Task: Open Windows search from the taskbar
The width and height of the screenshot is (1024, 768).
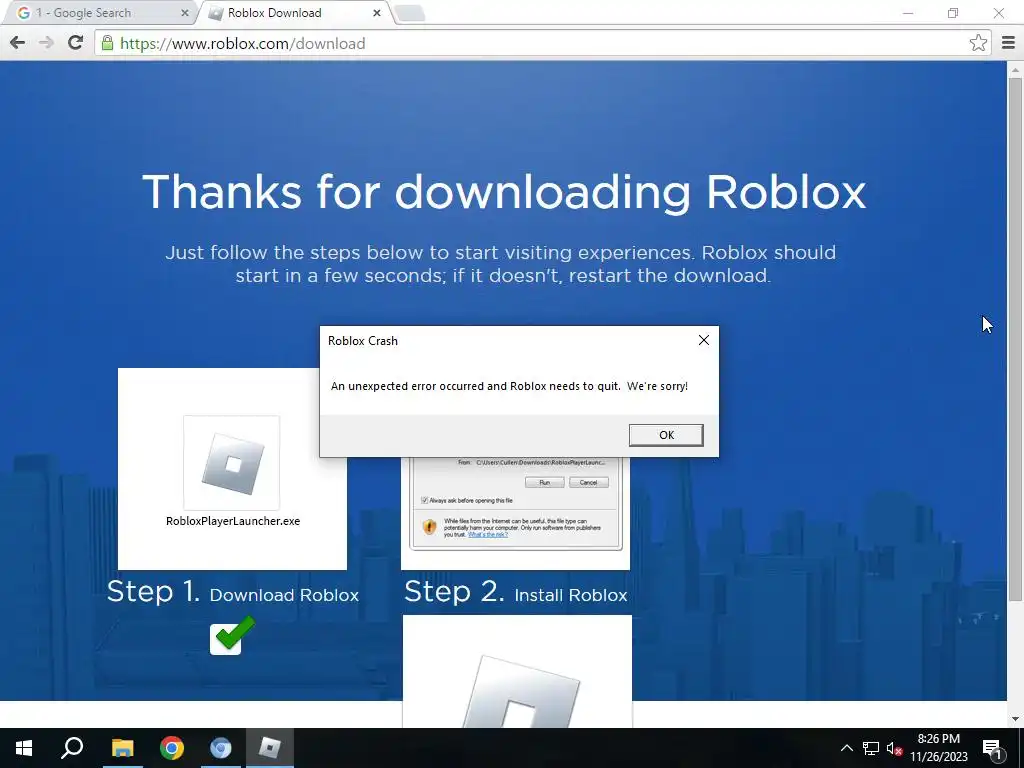Action: (x=72, y=748)
